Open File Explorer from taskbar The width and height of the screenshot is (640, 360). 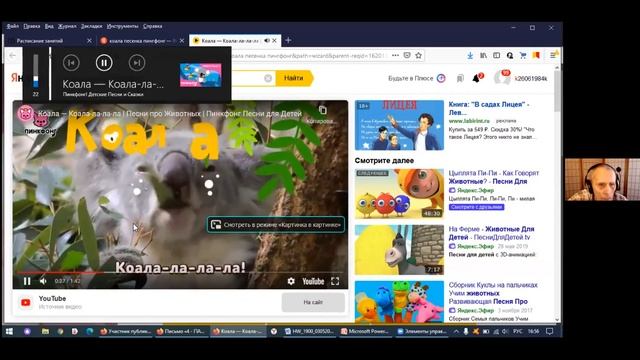[x=45, y=331]
